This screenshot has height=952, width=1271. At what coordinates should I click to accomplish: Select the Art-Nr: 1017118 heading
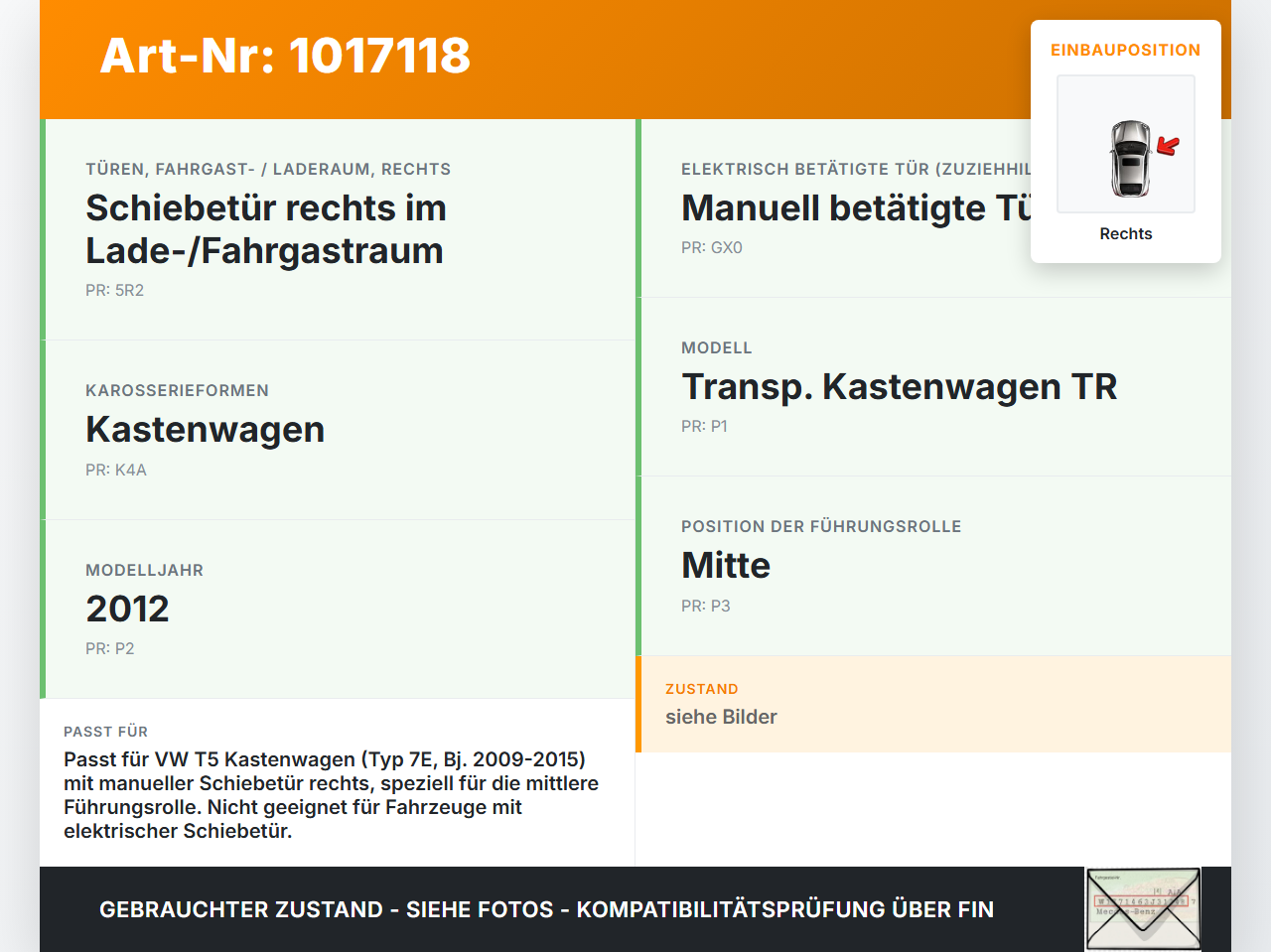pos(285,56)
